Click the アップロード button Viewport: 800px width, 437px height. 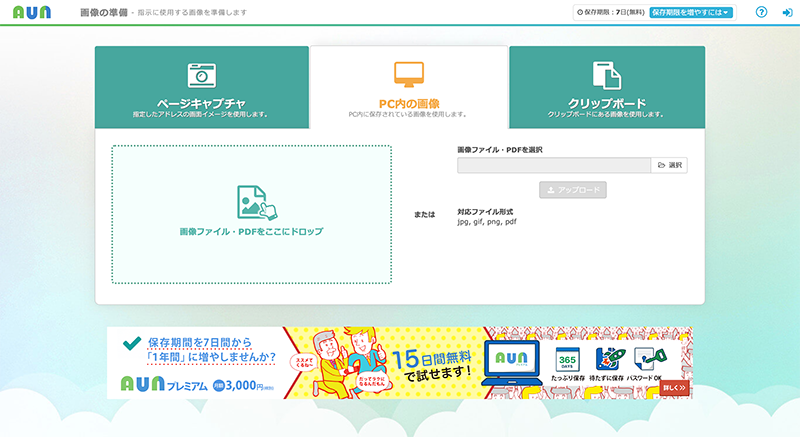click(x=572, y=190)
